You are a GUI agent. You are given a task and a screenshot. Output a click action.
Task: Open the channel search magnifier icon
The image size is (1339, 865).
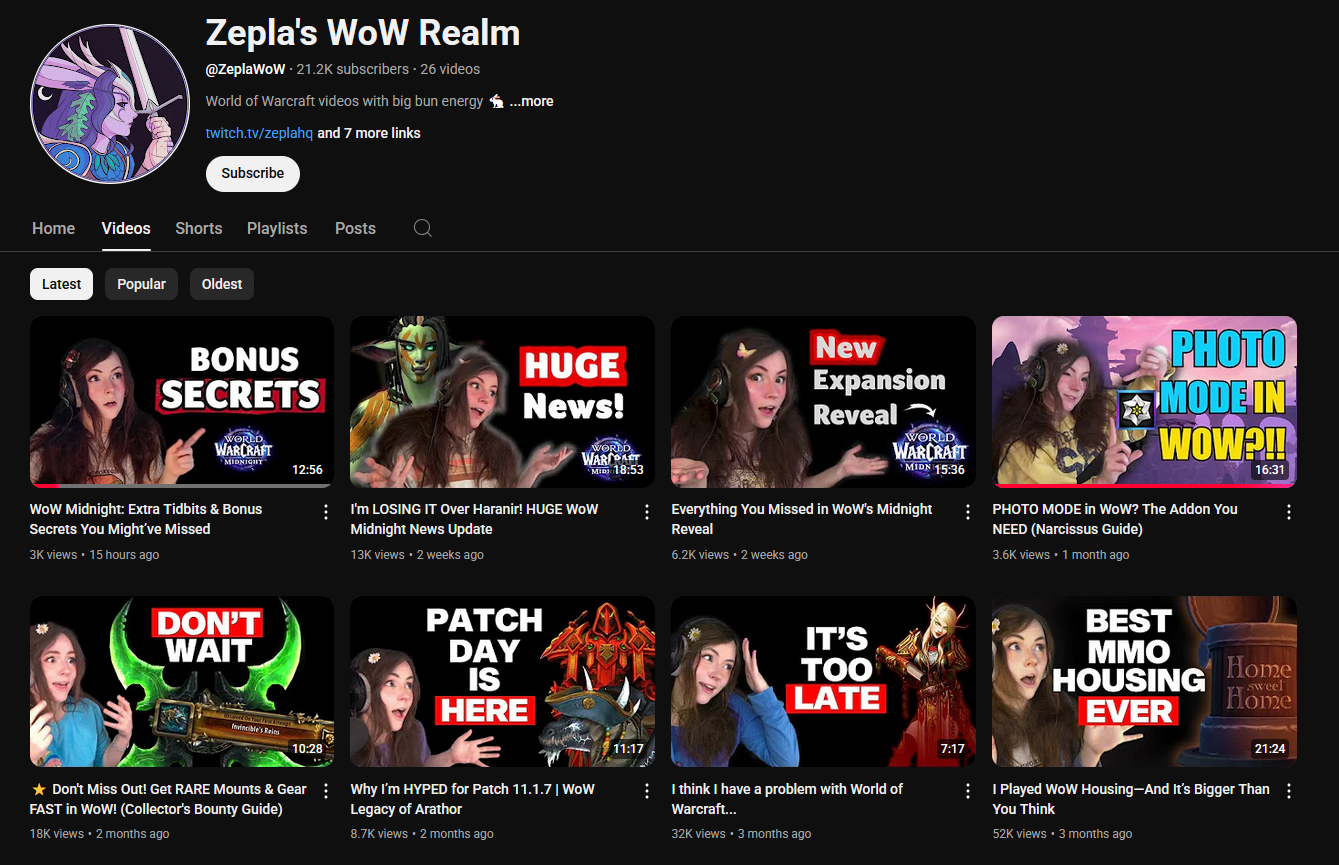(x=423, y=228)
